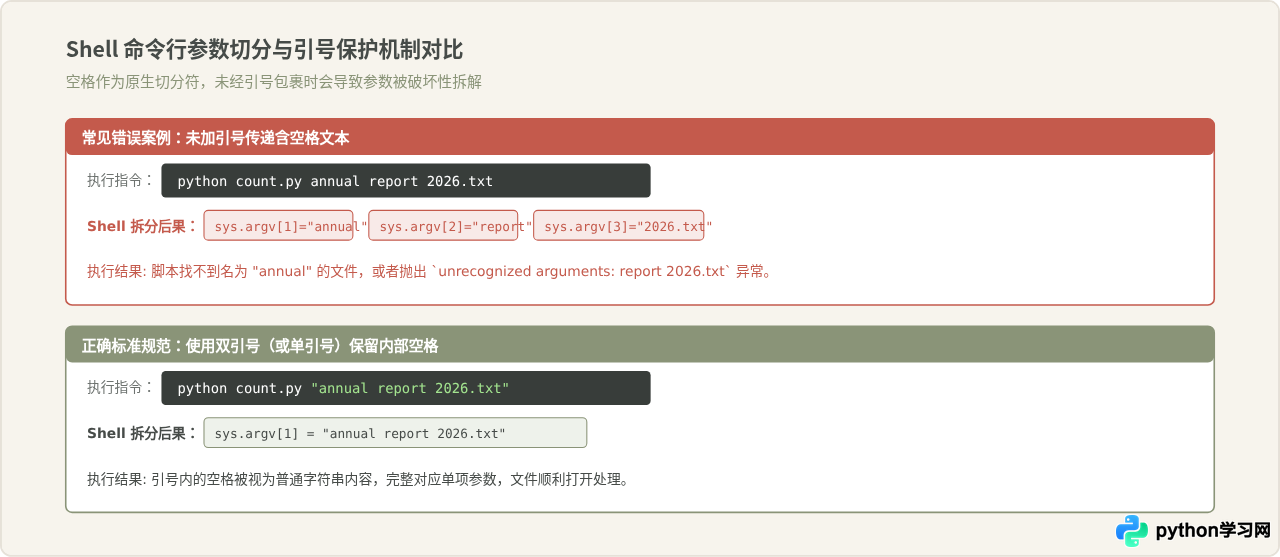
Task: Click the '执行指令：' label in the green correct card
Action: click(x=120, y=388)
